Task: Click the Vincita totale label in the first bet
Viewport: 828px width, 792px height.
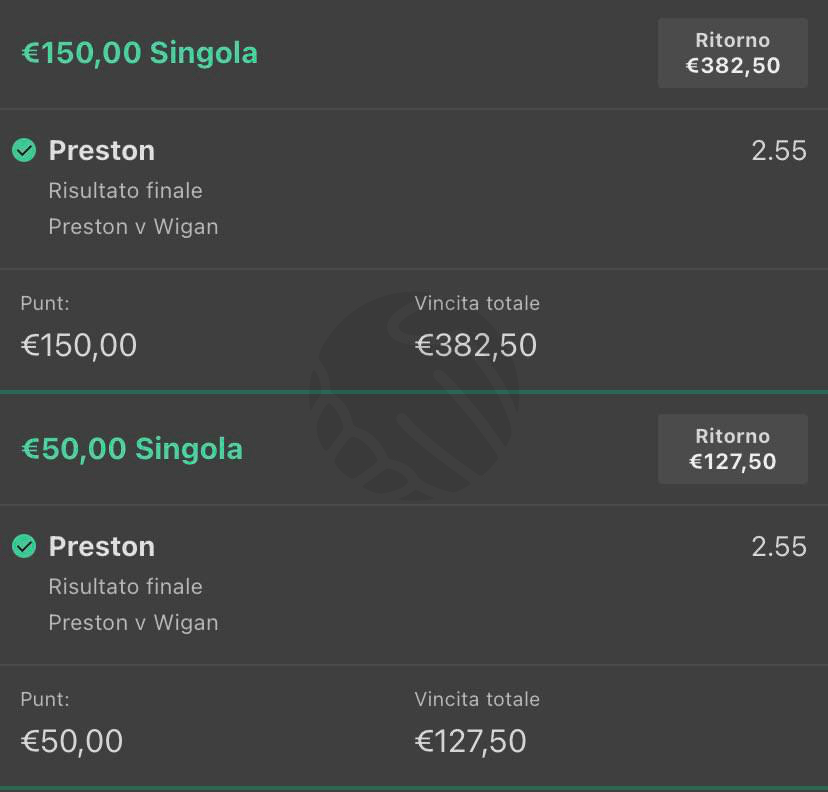Action: click(x=477, y=303)
